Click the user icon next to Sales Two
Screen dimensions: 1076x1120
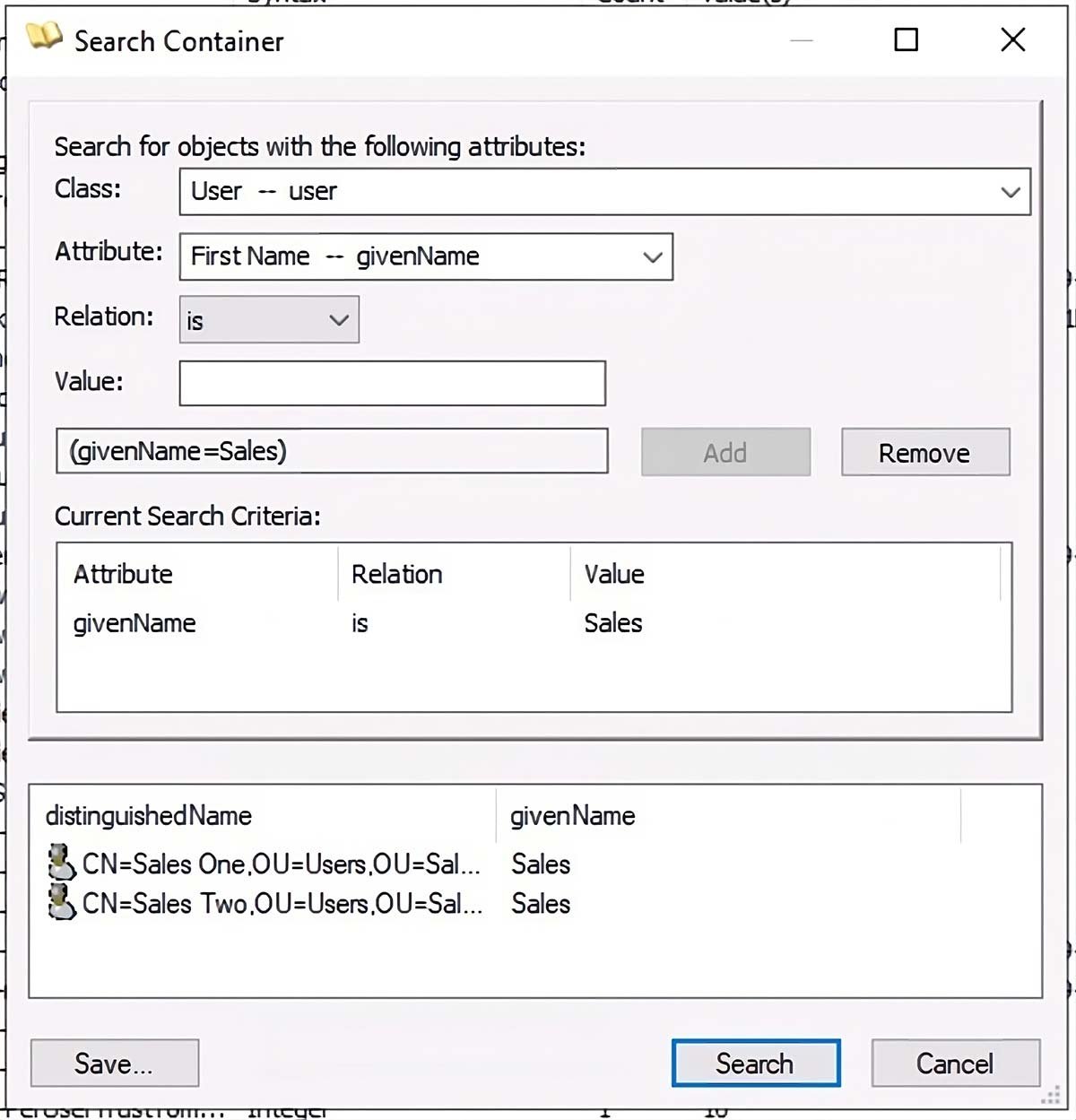(x=61, y=903)
